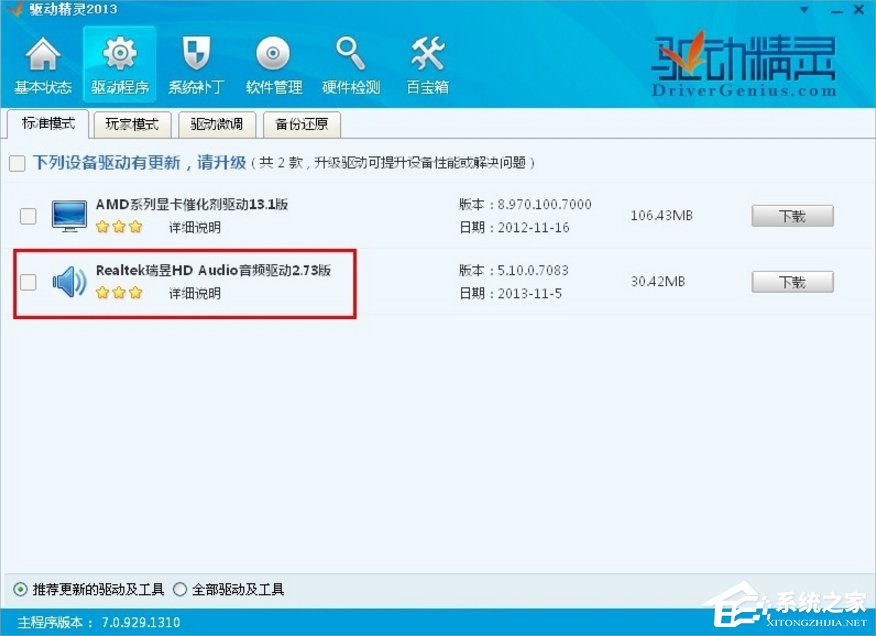Screen dimensions: 876x636
Task: Check the AMD显卡催化剂驱动 checkbox
Action: [x=27, y=216]
